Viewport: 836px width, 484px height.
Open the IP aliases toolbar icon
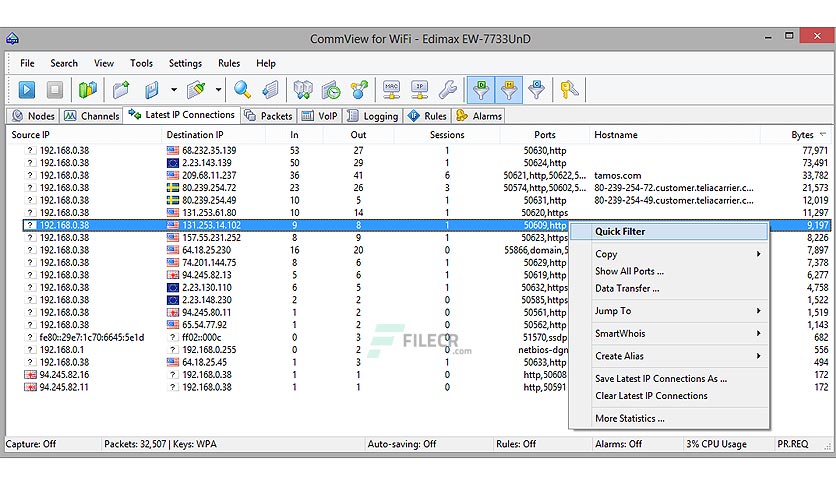point(420,90)
